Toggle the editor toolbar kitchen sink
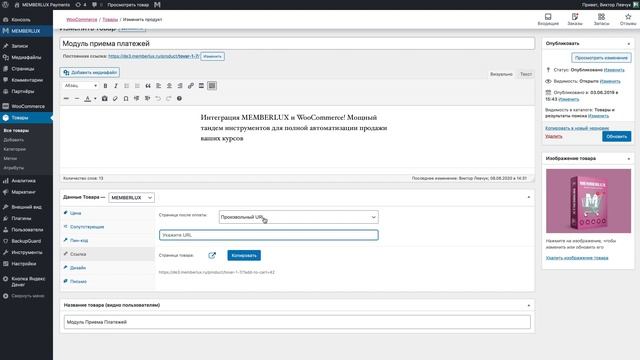Viewport: 640px width, 360px height. point(212,86)
